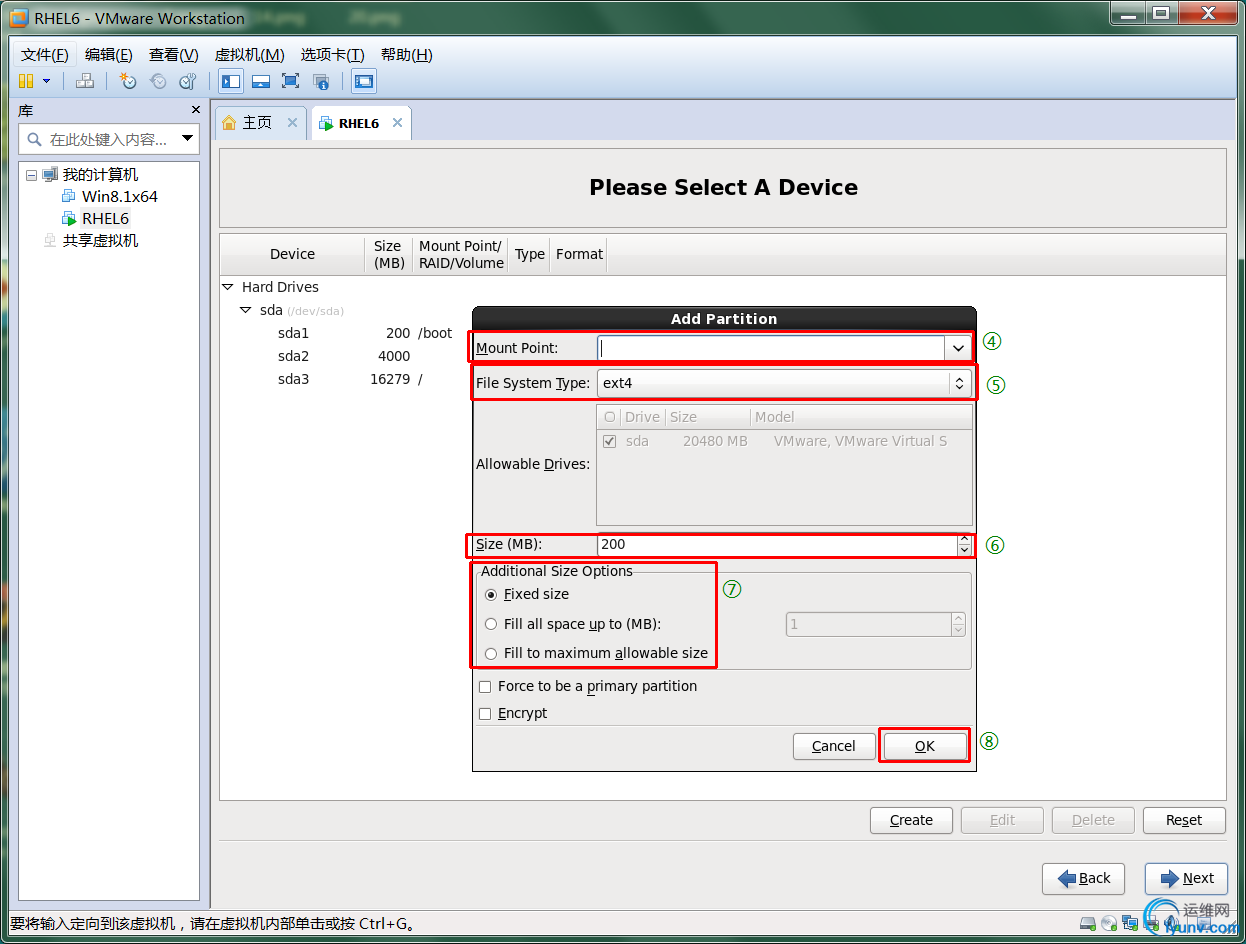The width and height of the screenshot is (1246, 944).
Task: Open the 文件(F) menu
Action: pos(45,55)
